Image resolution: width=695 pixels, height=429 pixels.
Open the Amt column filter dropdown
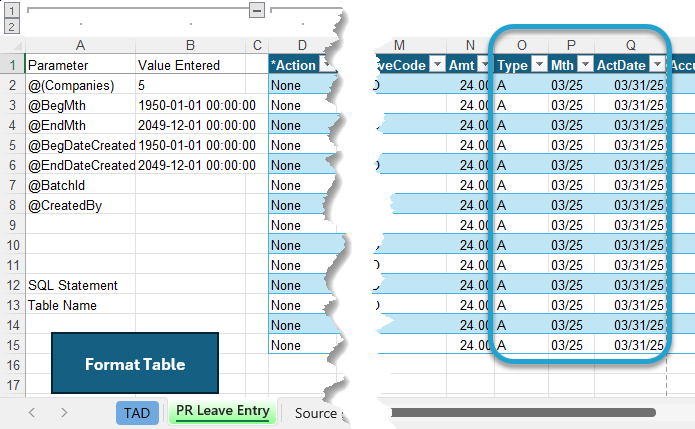click(x=484, y=65)
